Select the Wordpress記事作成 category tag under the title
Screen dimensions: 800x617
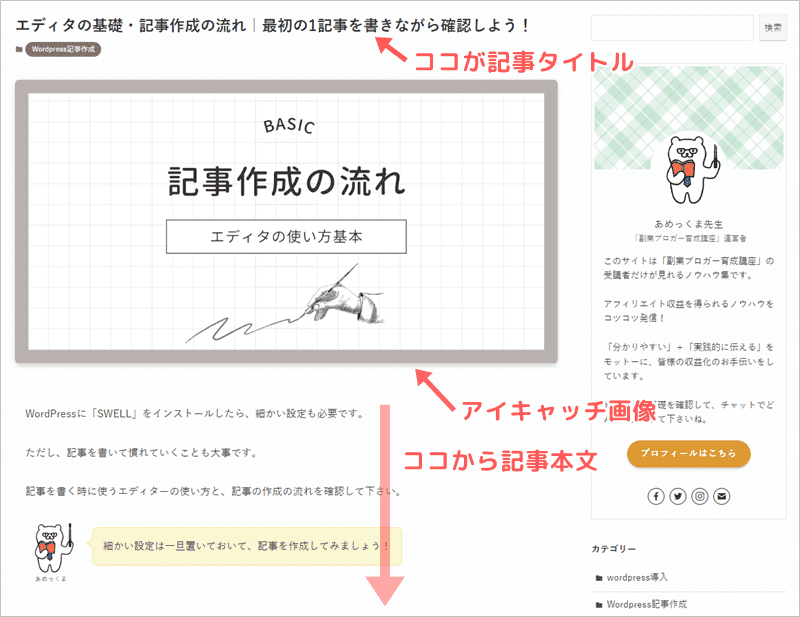pos(63,49)
